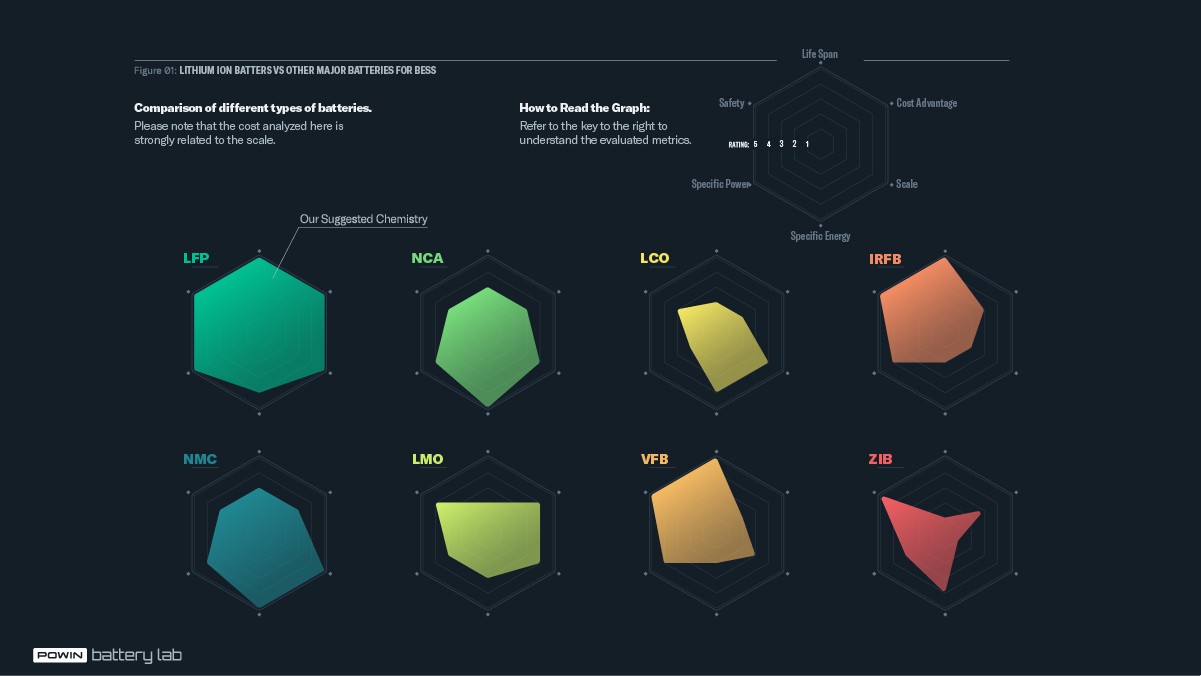Screen dimensions: 1201x676
Task: Select the Safety axis label
Action: point(731,103)
